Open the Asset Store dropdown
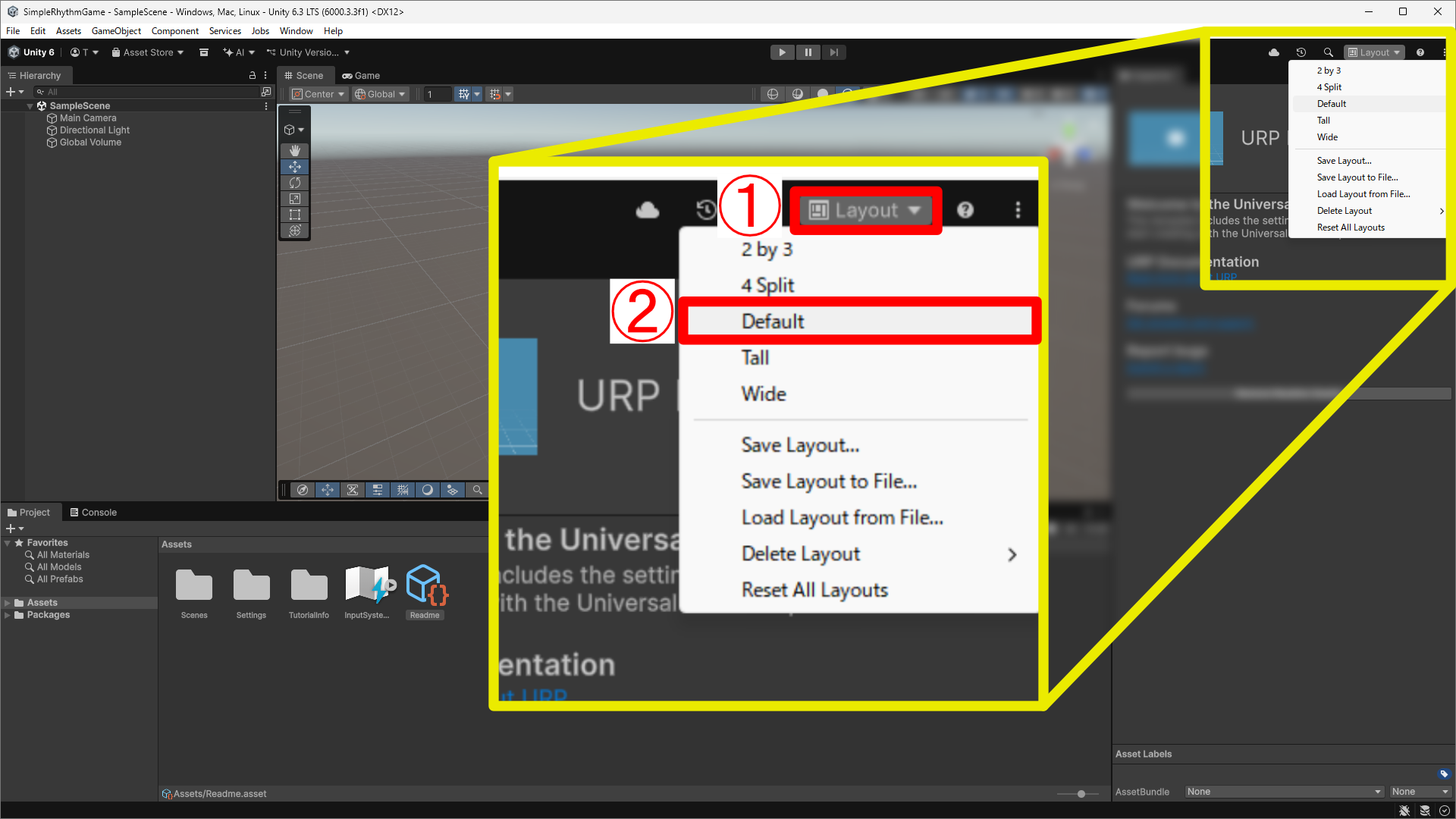Viewport: 1456px width, 819px height. tap(148, 52)
